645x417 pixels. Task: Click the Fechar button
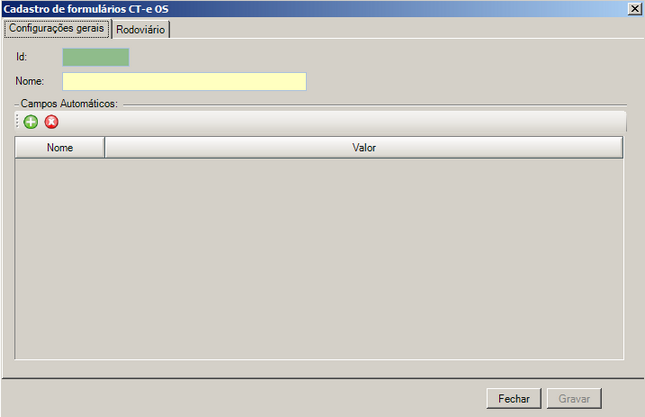point(514,398)
